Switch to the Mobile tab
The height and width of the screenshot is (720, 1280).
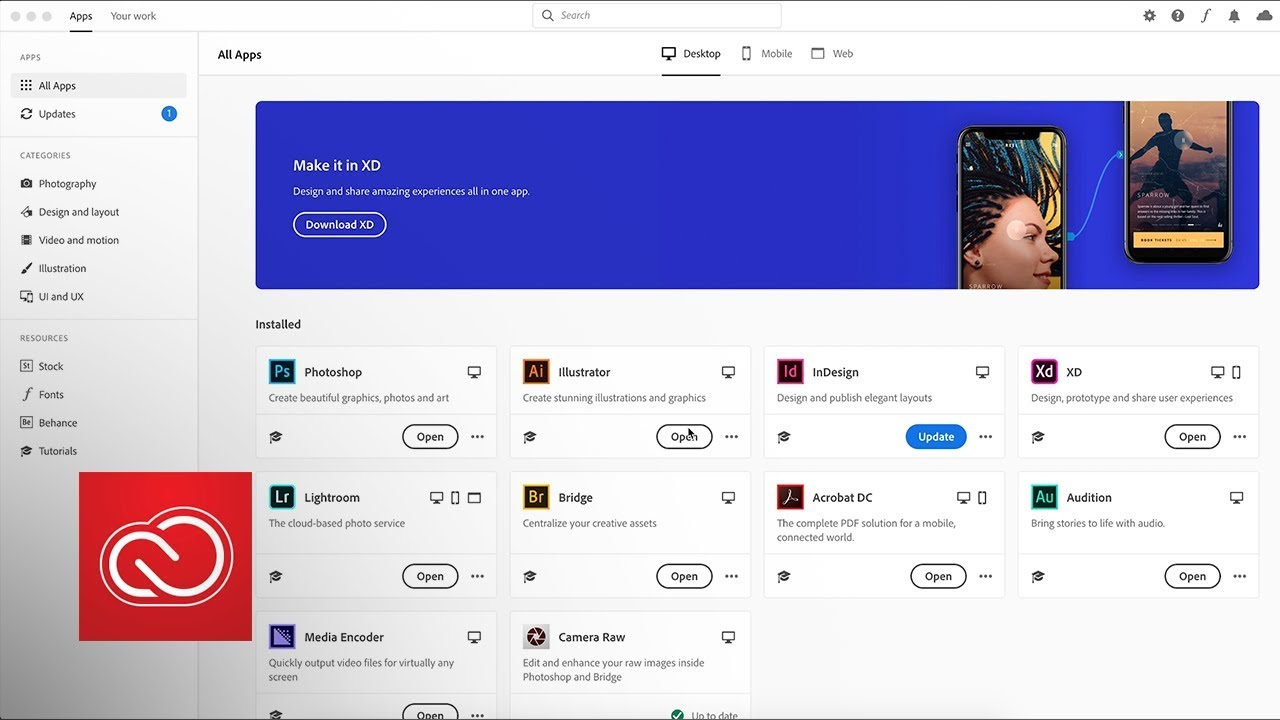point(767,54)
